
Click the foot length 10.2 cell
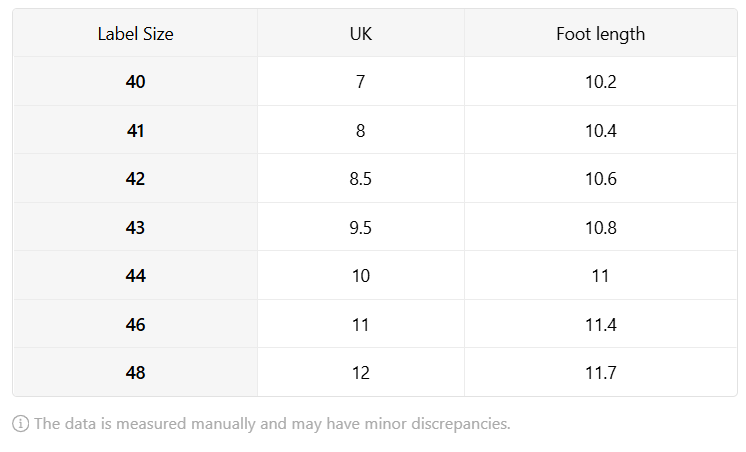click(x=600, y=81)
